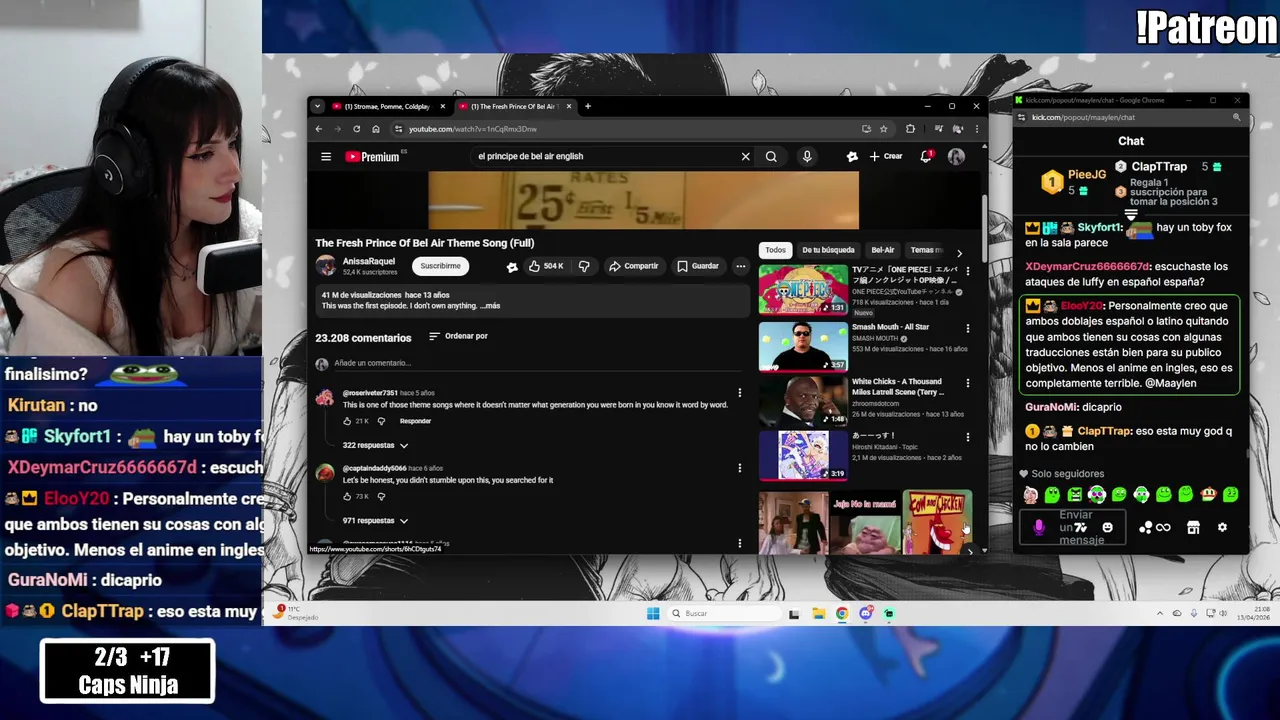Open Smash Mouth All Star thumbnail
1280x720 pixels.
(x=803, y=346)
